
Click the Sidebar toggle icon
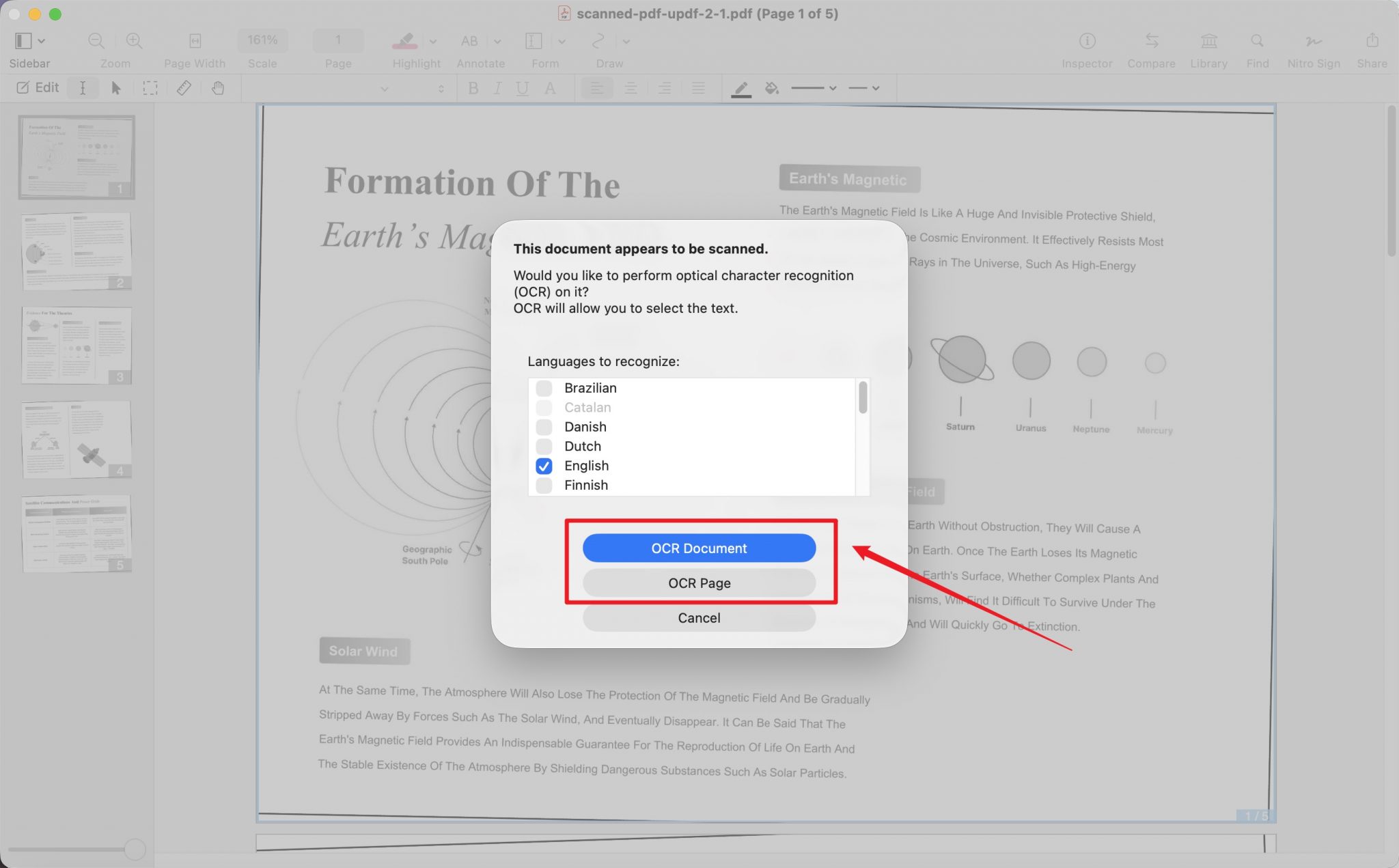23,41
